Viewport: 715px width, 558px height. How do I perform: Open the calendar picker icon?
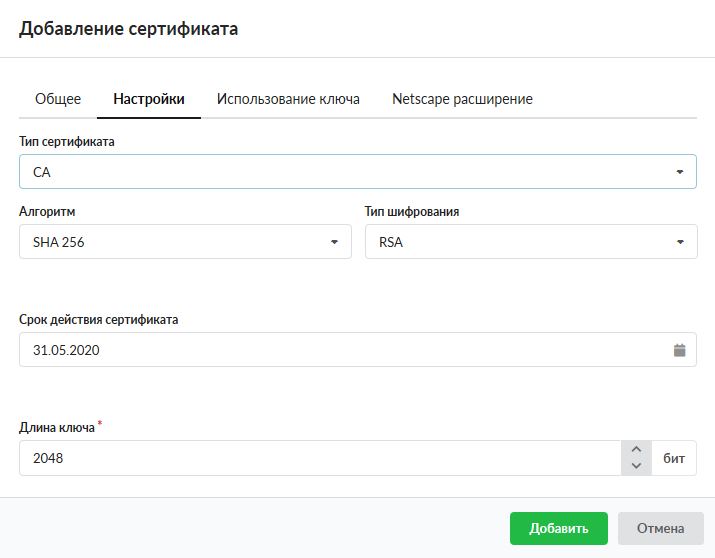pyautogui.click(x=679, y=350)
